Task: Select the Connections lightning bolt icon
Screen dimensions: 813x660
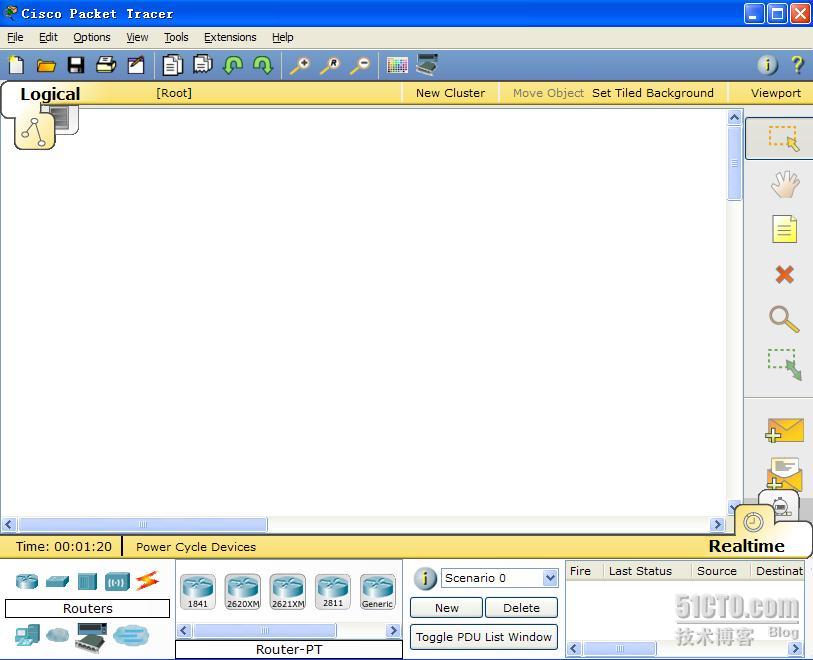Action: (x=147, y=581)
